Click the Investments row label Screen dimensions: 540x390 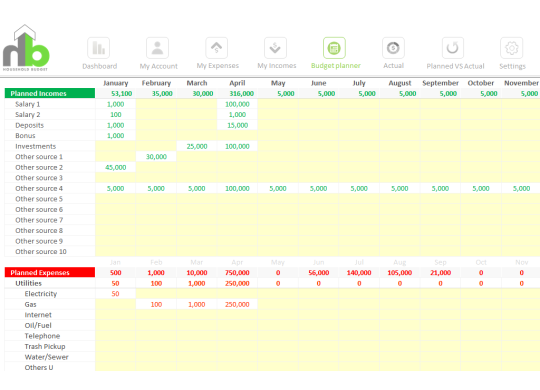pyautogui.click(x=35, y=146)
